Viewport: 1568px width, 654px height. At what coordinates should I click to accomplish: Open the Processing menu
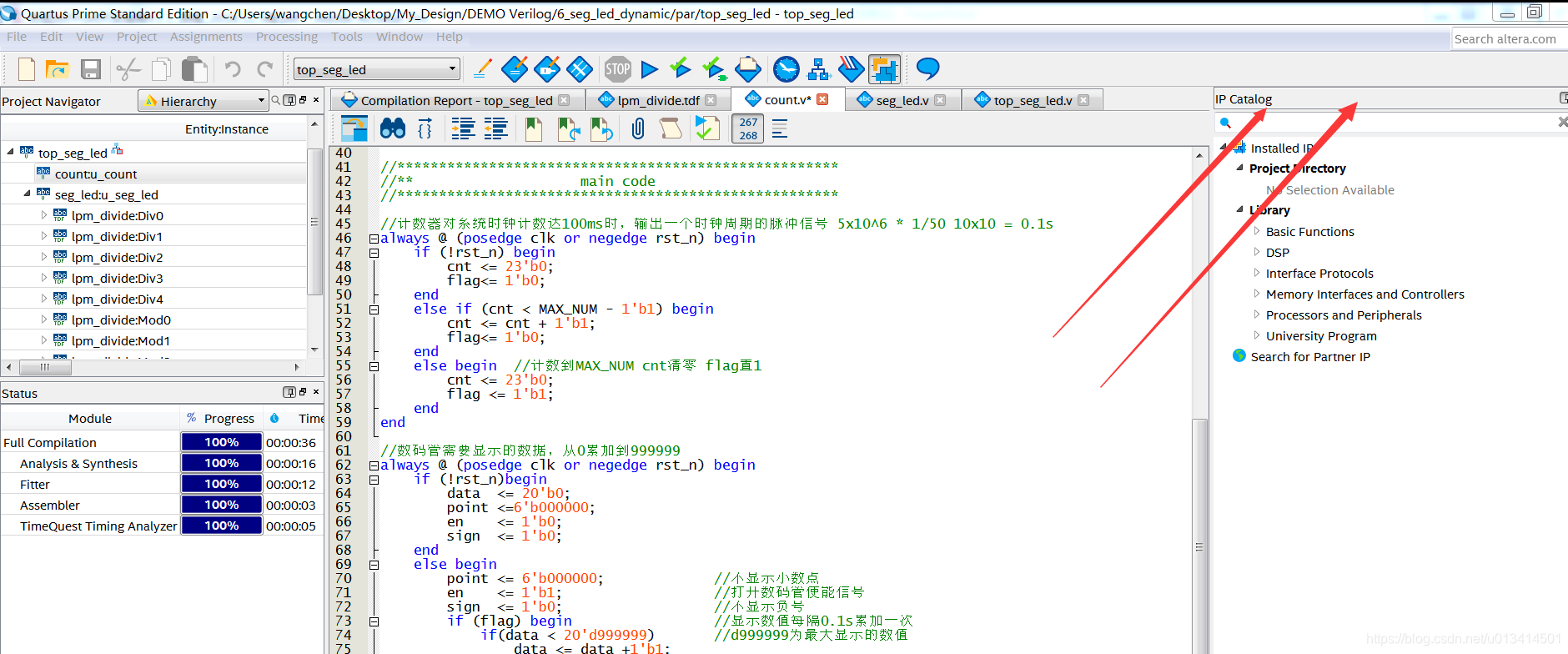point(287,37)
